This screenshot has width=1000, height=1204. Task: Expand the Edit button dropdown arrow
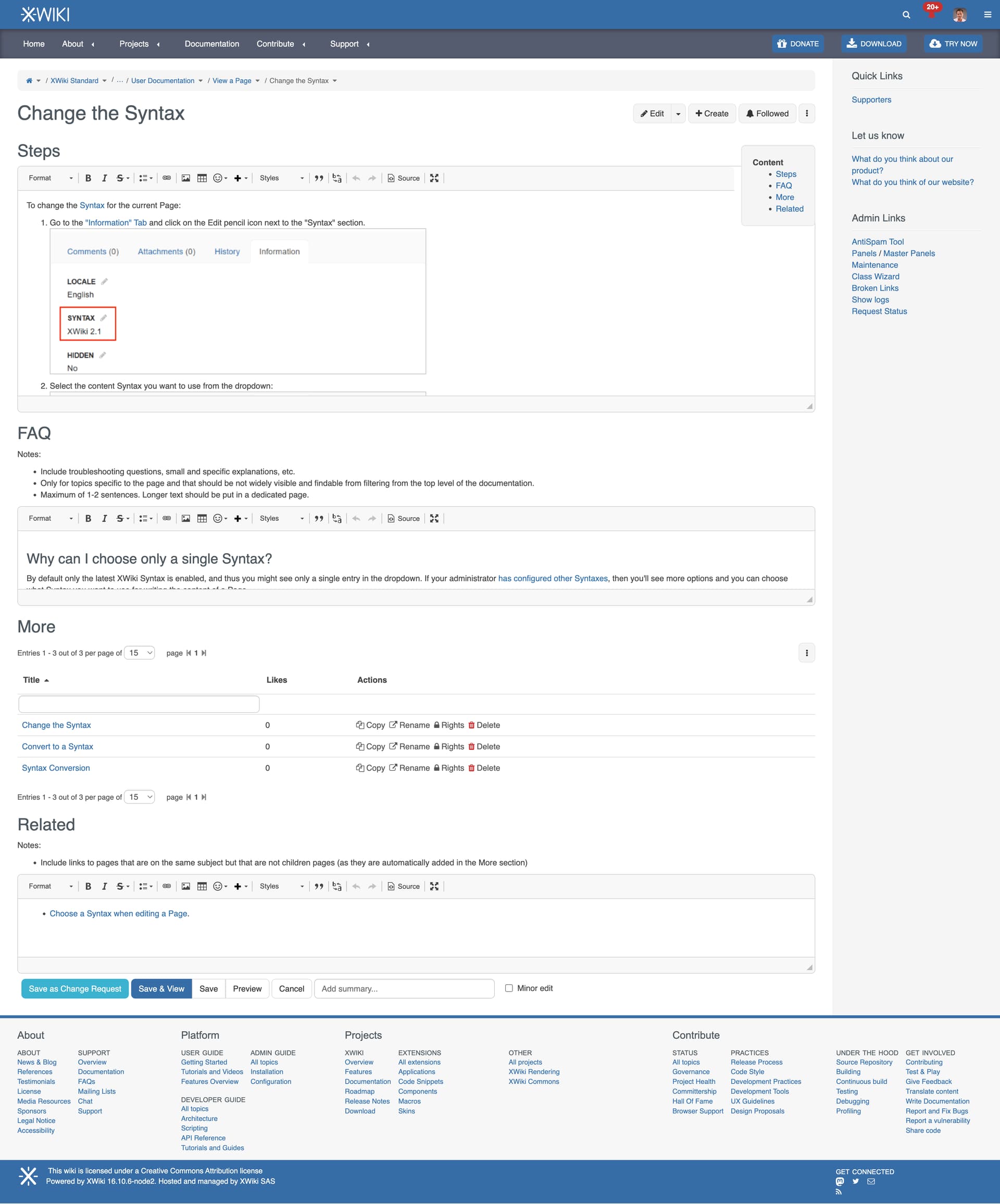coord(678,114)
